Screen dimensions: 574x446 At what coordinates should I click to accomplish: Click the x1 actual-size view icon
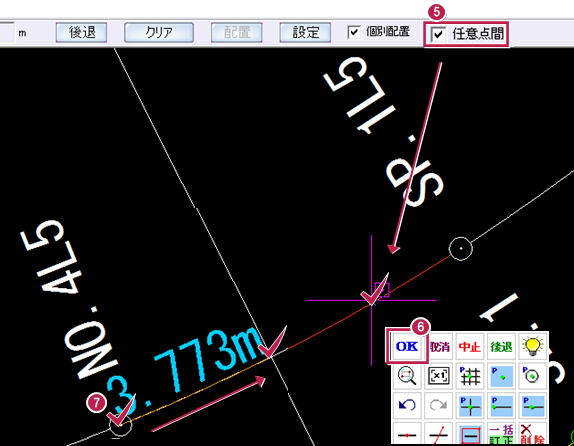[439, 376]
